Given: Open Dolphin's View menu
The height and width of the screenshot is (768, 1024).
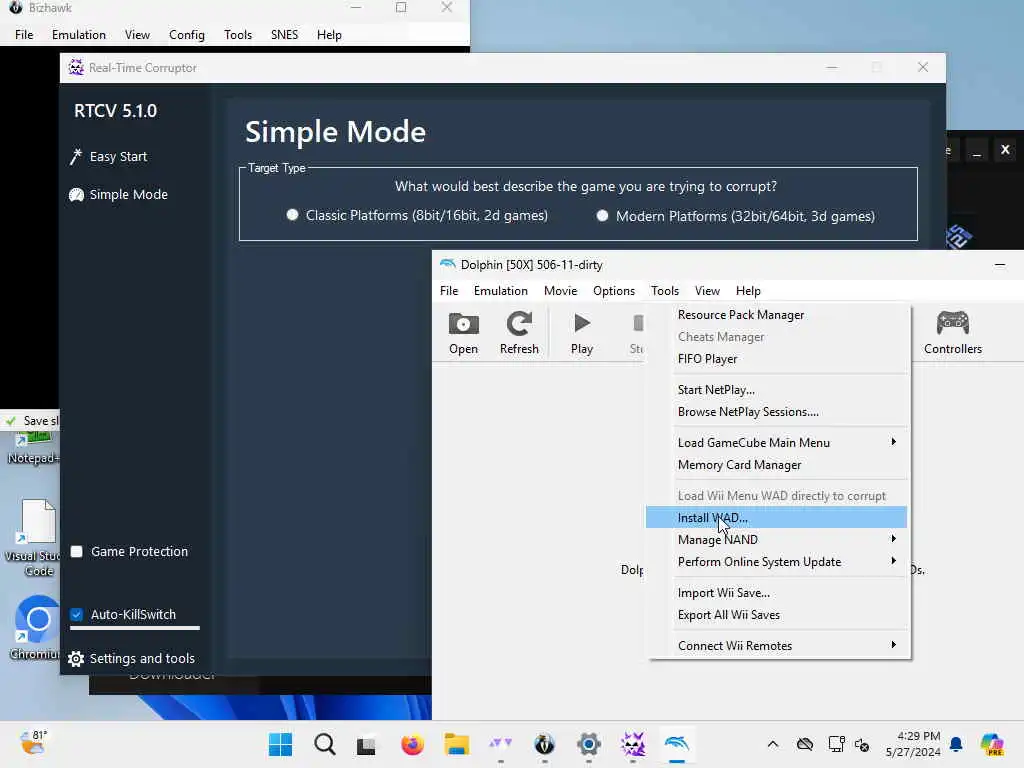Looking at the screenshot, I should coord(707,291).
